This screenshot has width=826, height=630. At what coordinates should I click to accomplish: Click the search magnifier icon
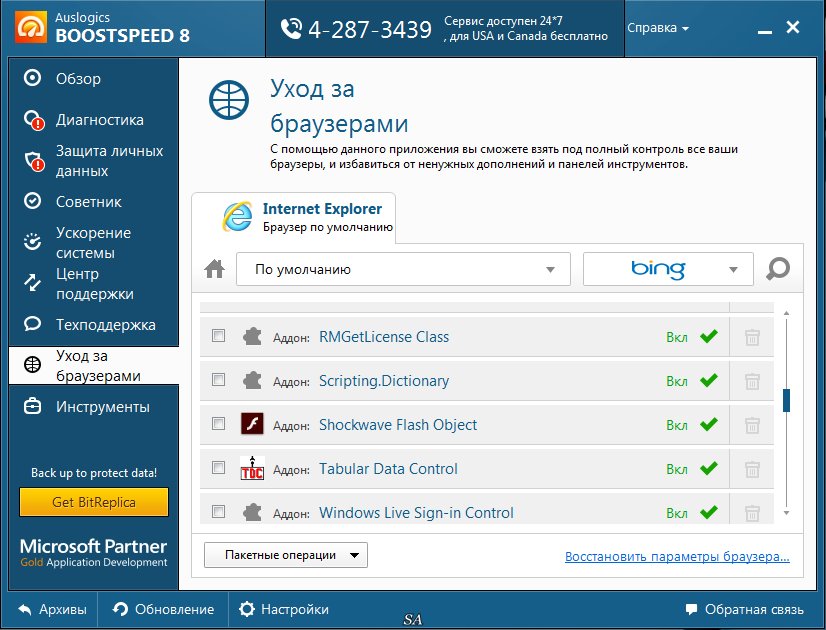(778, 269)
